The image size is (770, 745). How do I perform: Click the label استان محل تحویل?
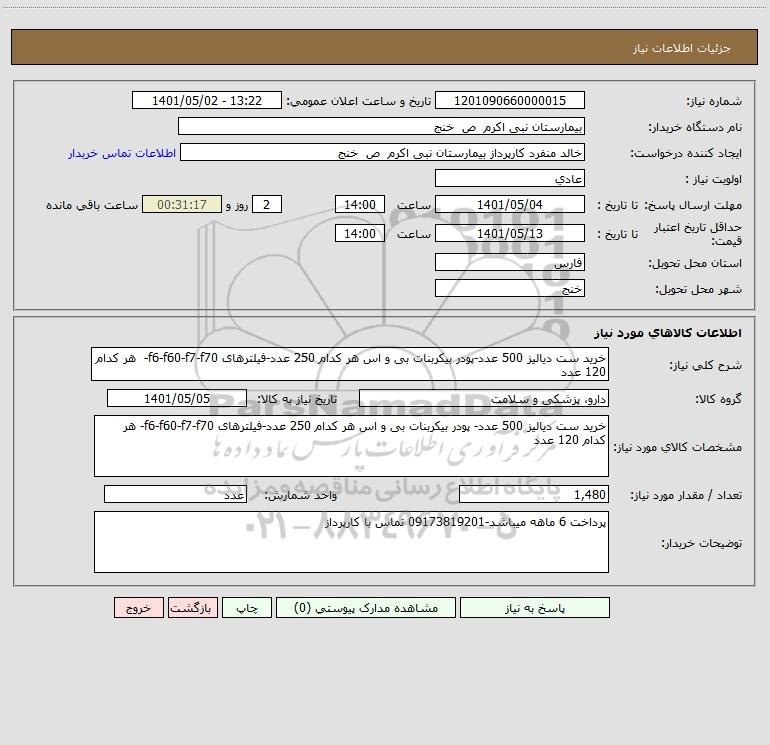click(695, 263)
